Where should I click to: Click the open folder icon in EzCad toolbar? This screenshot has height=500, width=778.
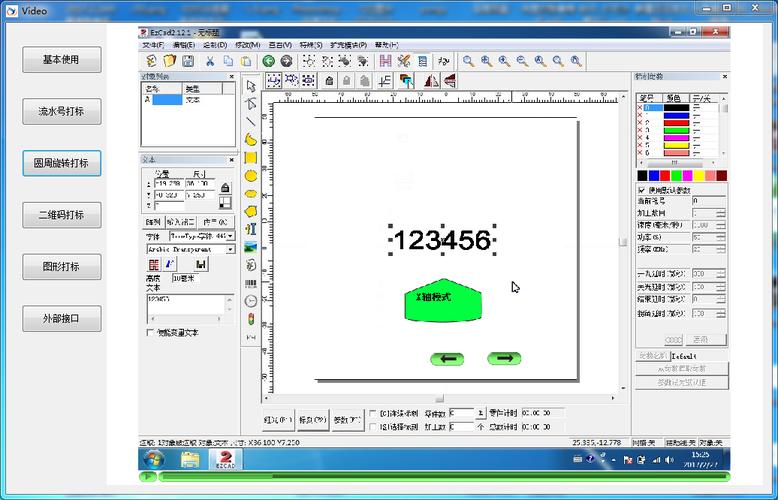(x=170, y=61)
